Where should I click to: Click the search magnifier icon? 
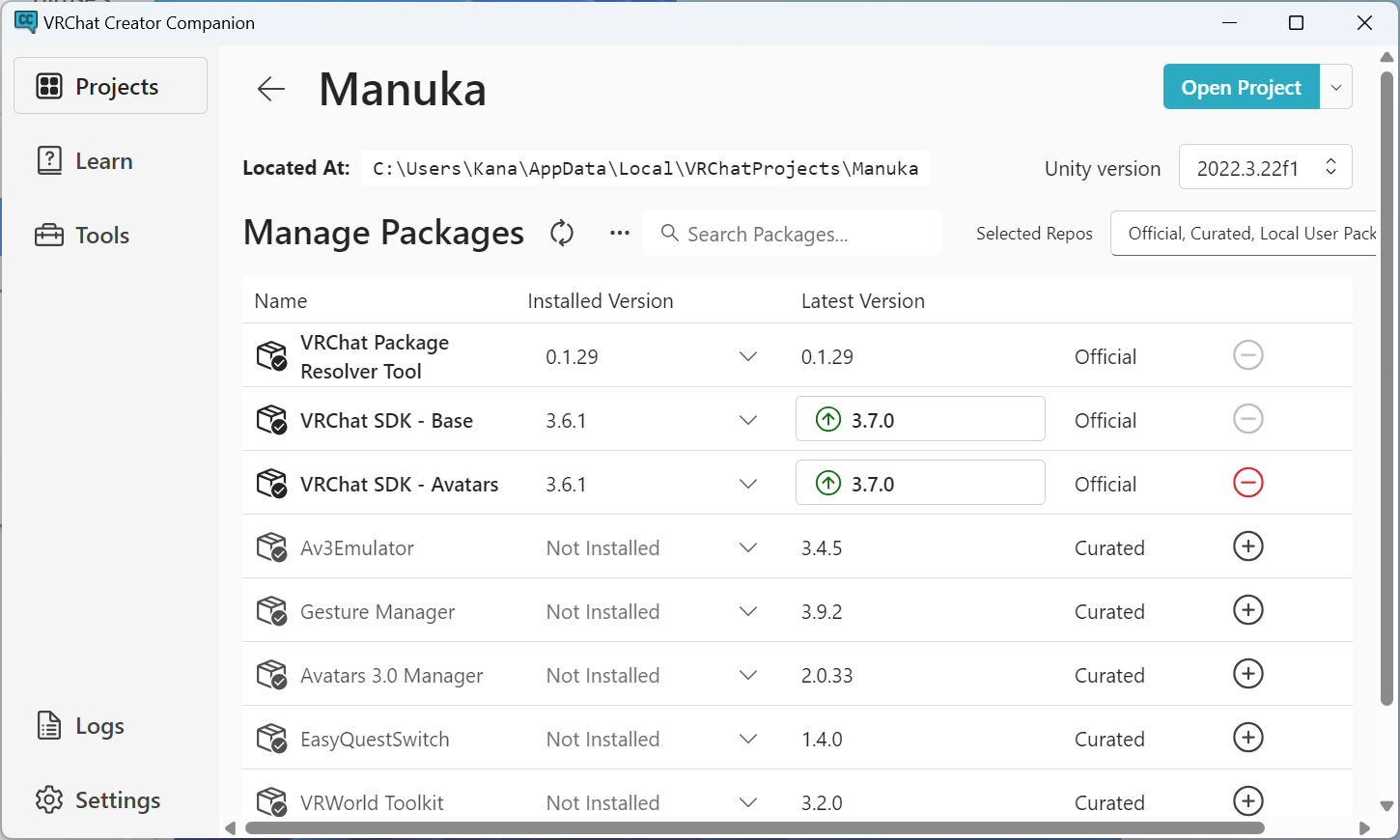tap(669, 233)
